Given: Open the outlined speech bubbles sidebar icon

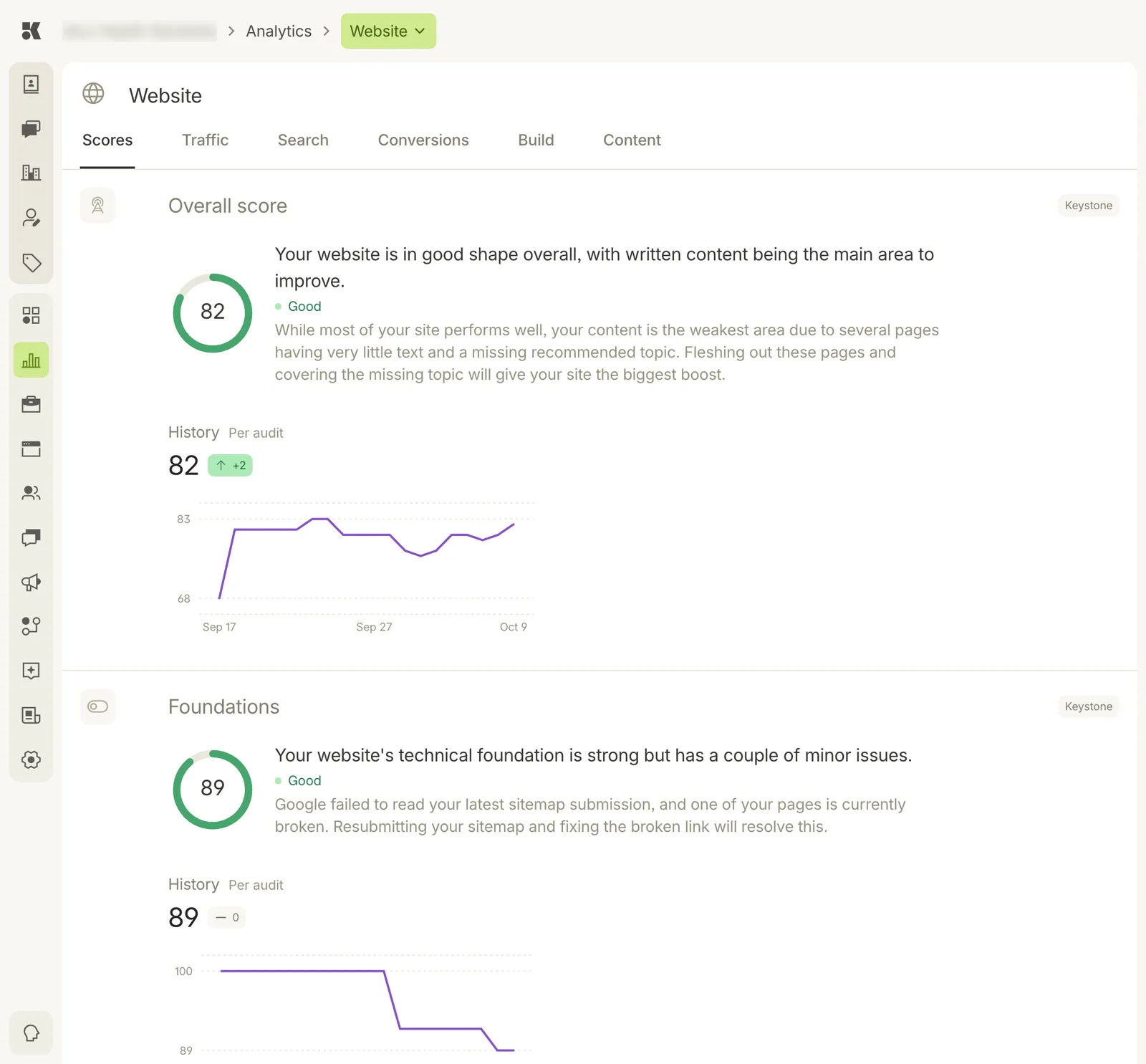Looking at the screenshot, I should point(31,537).
